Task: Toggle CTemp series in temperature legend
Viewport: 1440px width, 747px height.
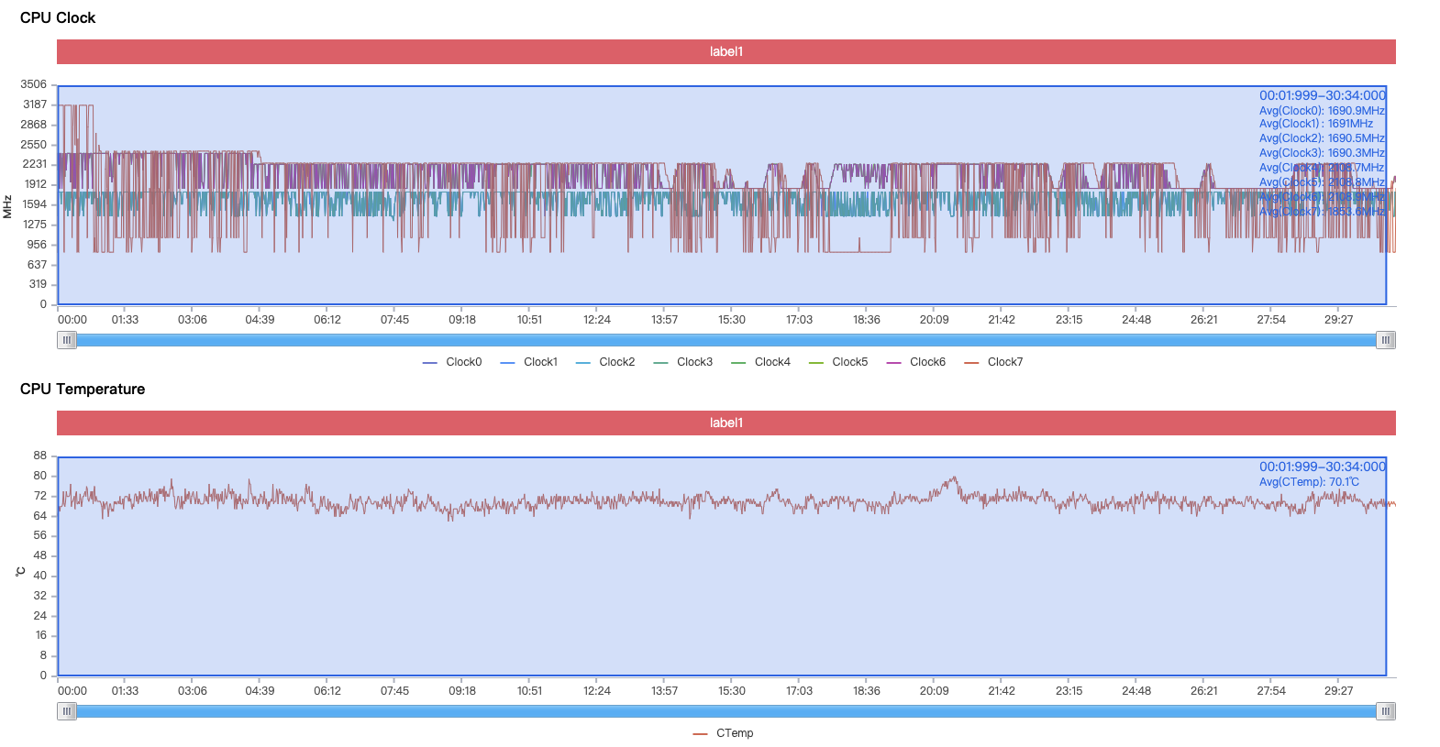Action: [x=723, y=733]
